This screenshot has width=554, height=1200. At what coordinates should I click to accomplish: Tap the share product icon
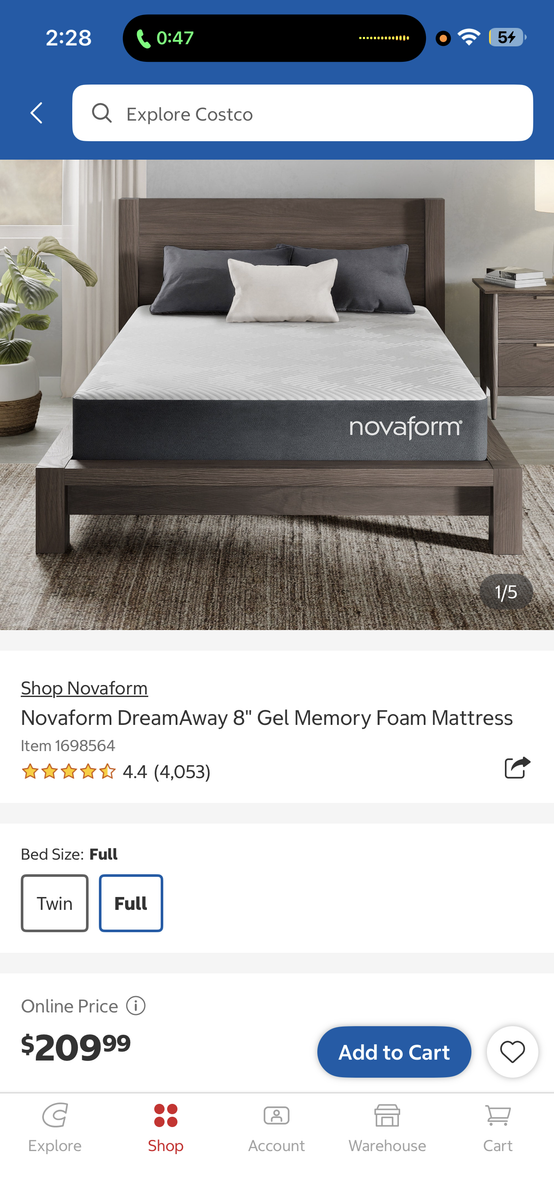point(517,768)
